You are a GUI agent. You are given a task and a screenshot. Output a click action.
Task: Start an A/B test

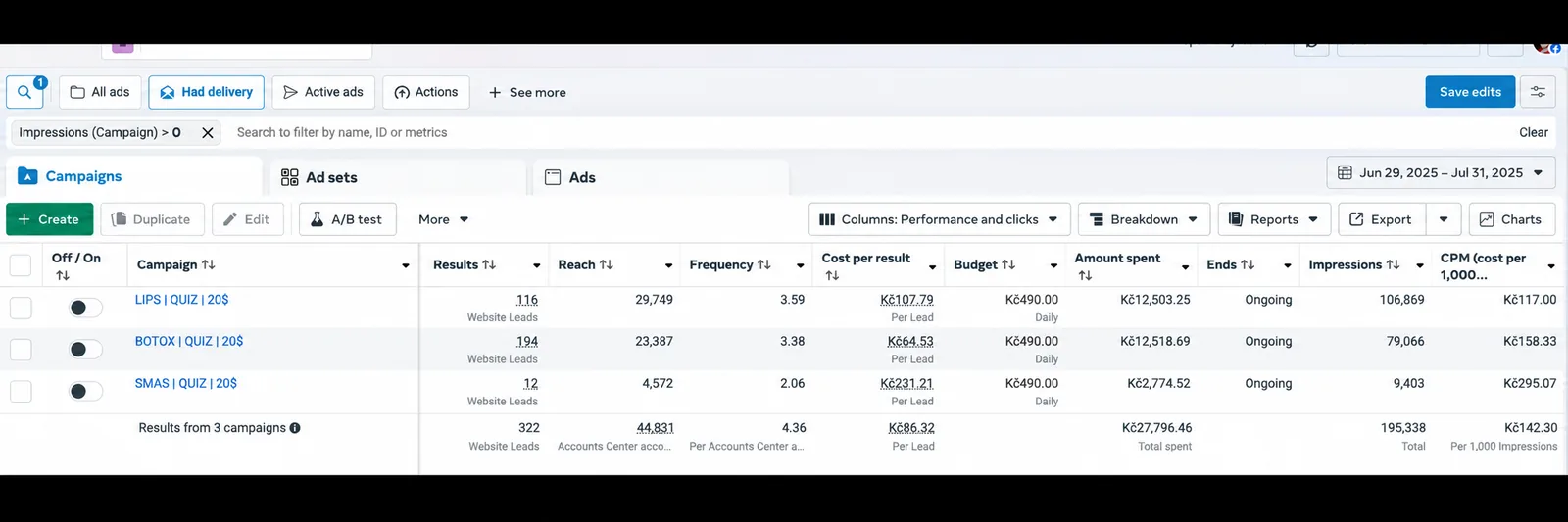pos(347,219)
